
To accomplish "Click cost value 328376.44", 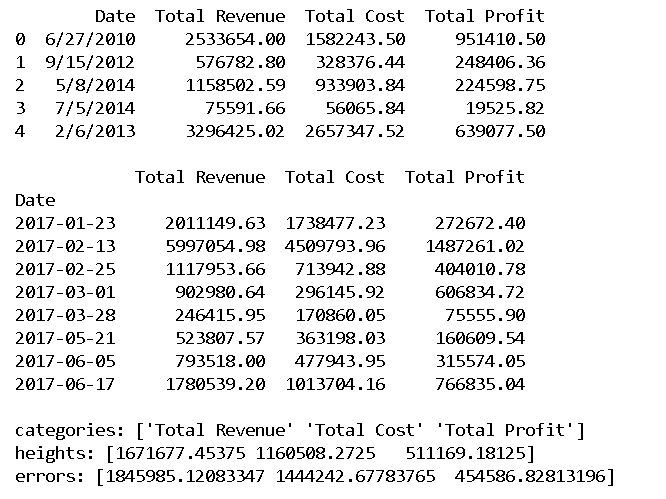I will point(361,62).
